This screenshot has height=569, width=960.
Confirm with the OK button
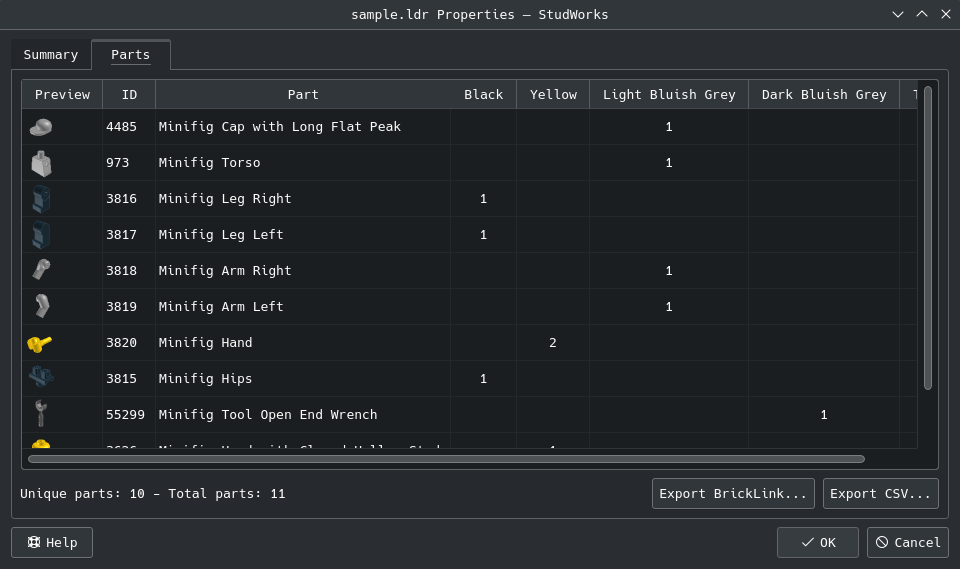tap(817, 543)
